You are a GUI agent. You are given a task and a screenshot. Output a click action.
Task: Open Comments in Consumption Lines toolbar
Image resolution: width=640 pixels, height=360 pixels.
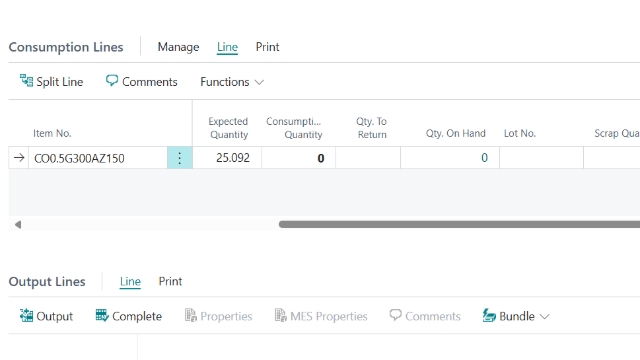click(x=141, y=82)
